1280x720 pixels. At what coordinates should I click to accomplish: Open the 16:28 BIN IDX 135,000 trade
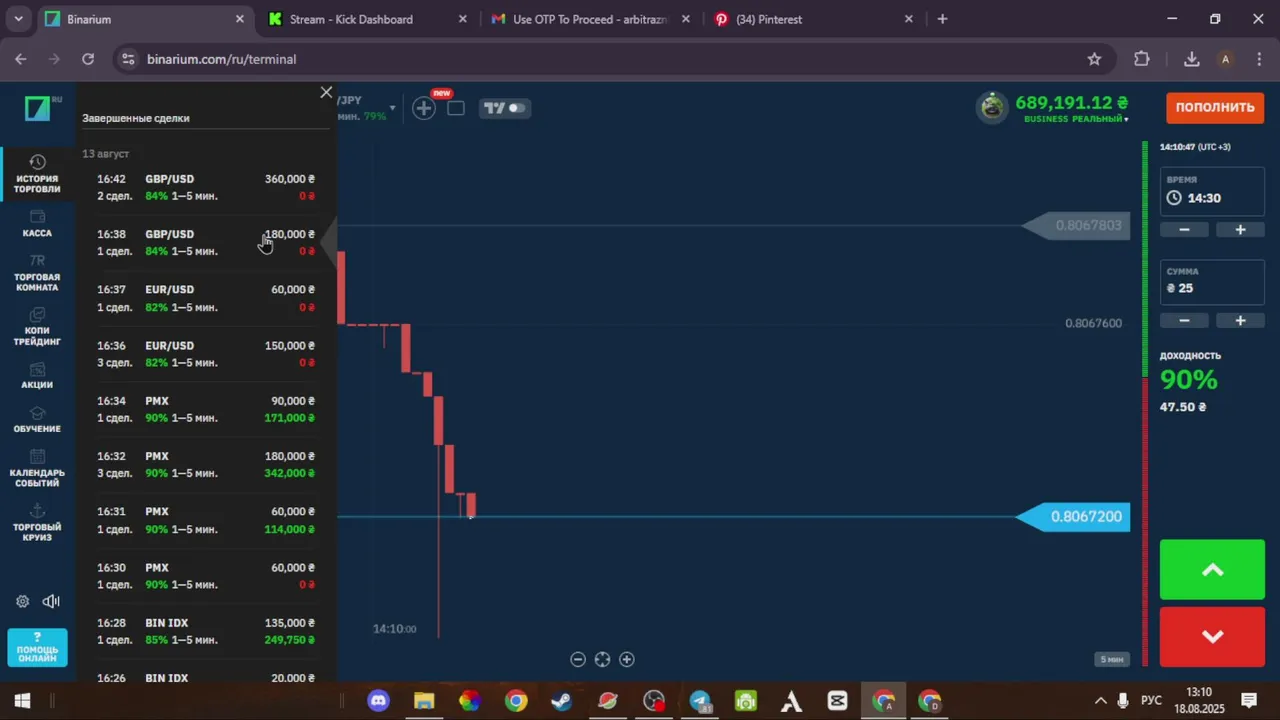[x=206, y=631]
